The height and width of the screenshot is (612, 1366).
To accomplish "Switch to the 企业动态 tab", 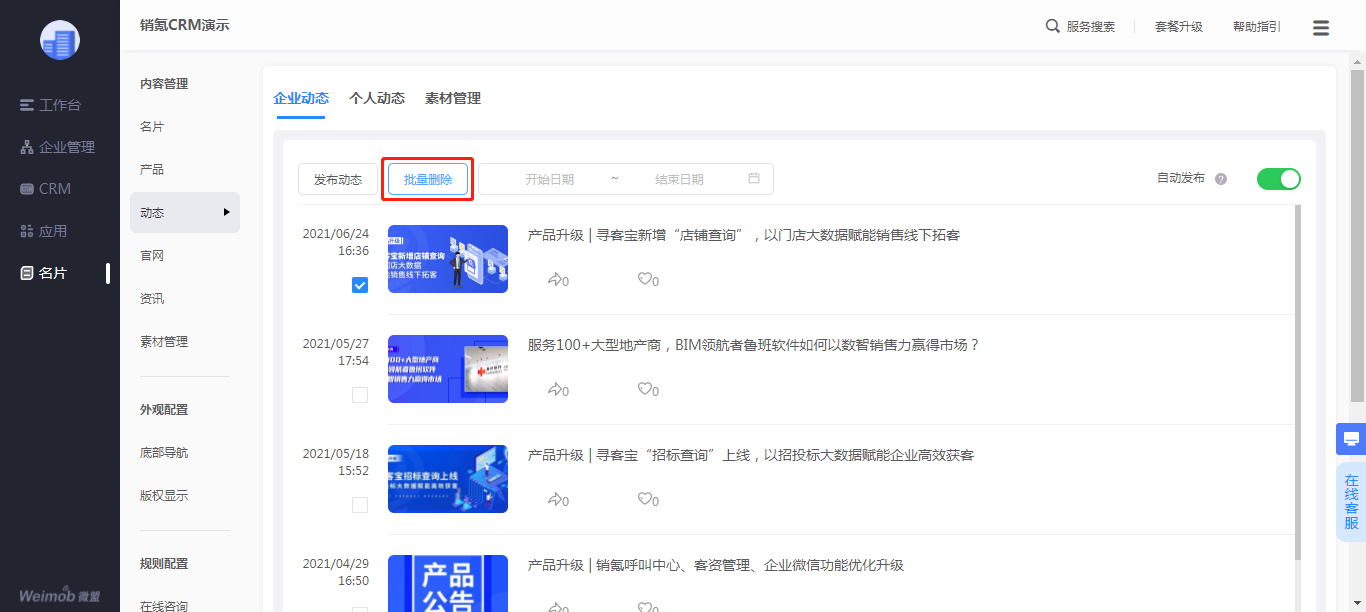I will tap(301, 98).
